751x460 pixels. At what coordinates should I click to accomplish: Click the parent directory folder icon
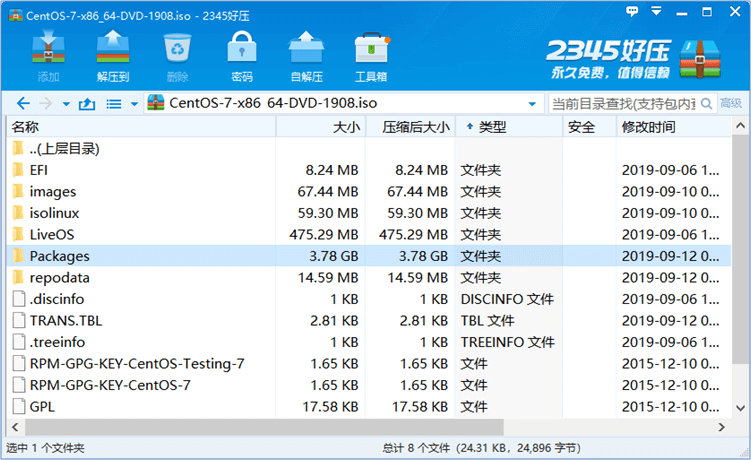click(x=18, y=148)
